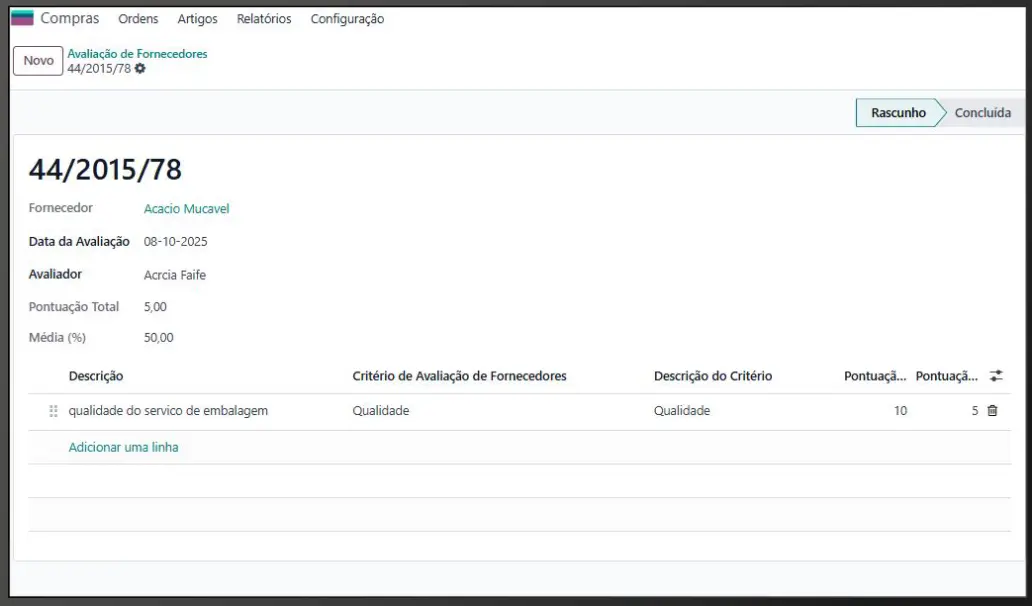1032x606 pixels.
Task: Open the Relatórios menu
Action: click(264, 18)
